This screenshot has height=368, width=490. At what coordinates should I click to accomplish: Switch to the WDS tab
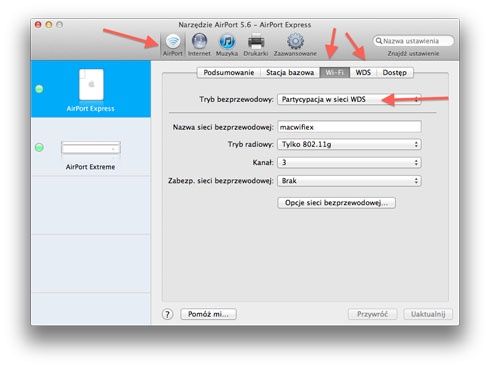(363, 73)
